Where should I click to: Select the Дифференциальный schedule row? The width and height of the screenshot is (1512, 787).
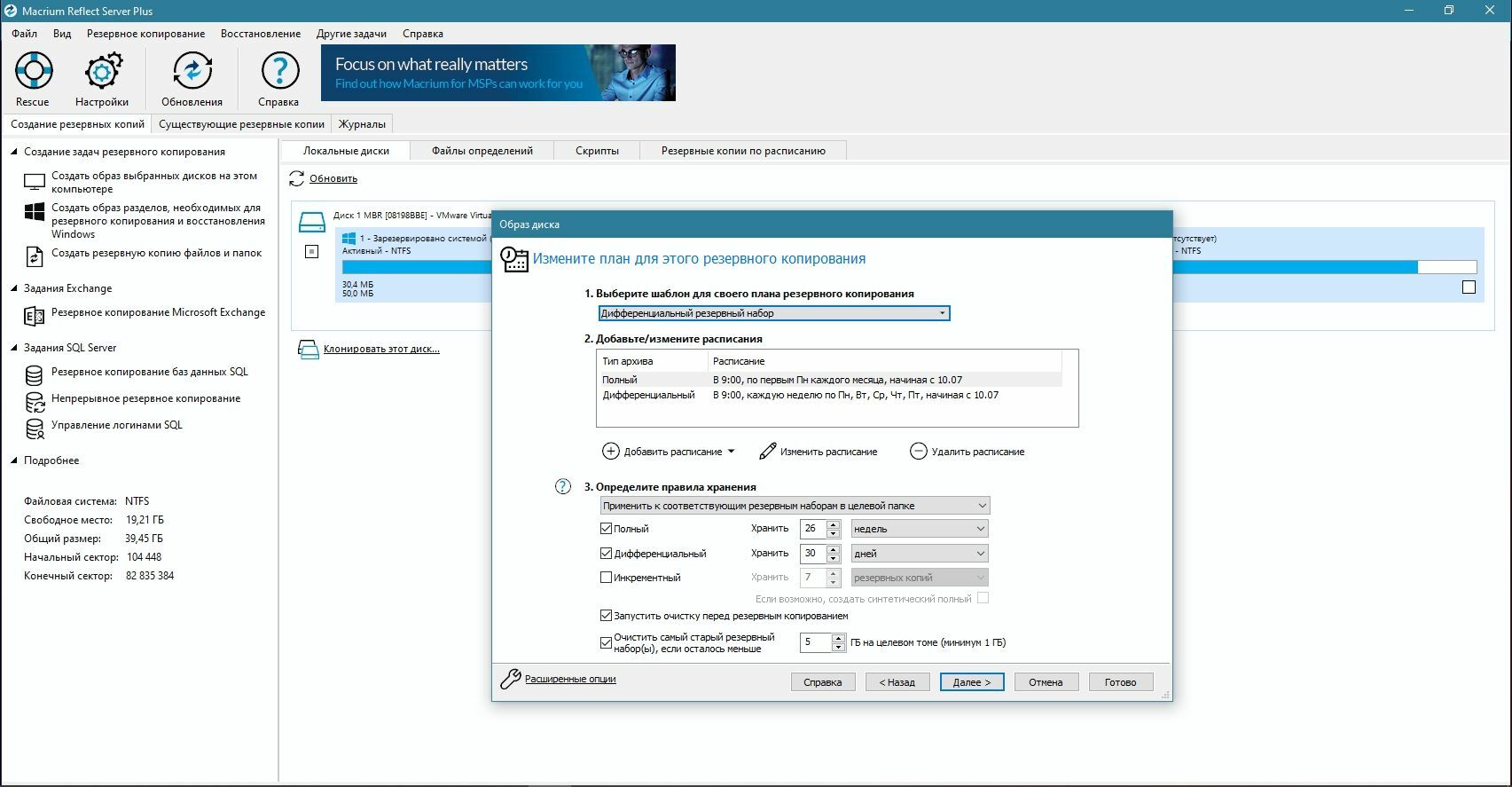830,396
